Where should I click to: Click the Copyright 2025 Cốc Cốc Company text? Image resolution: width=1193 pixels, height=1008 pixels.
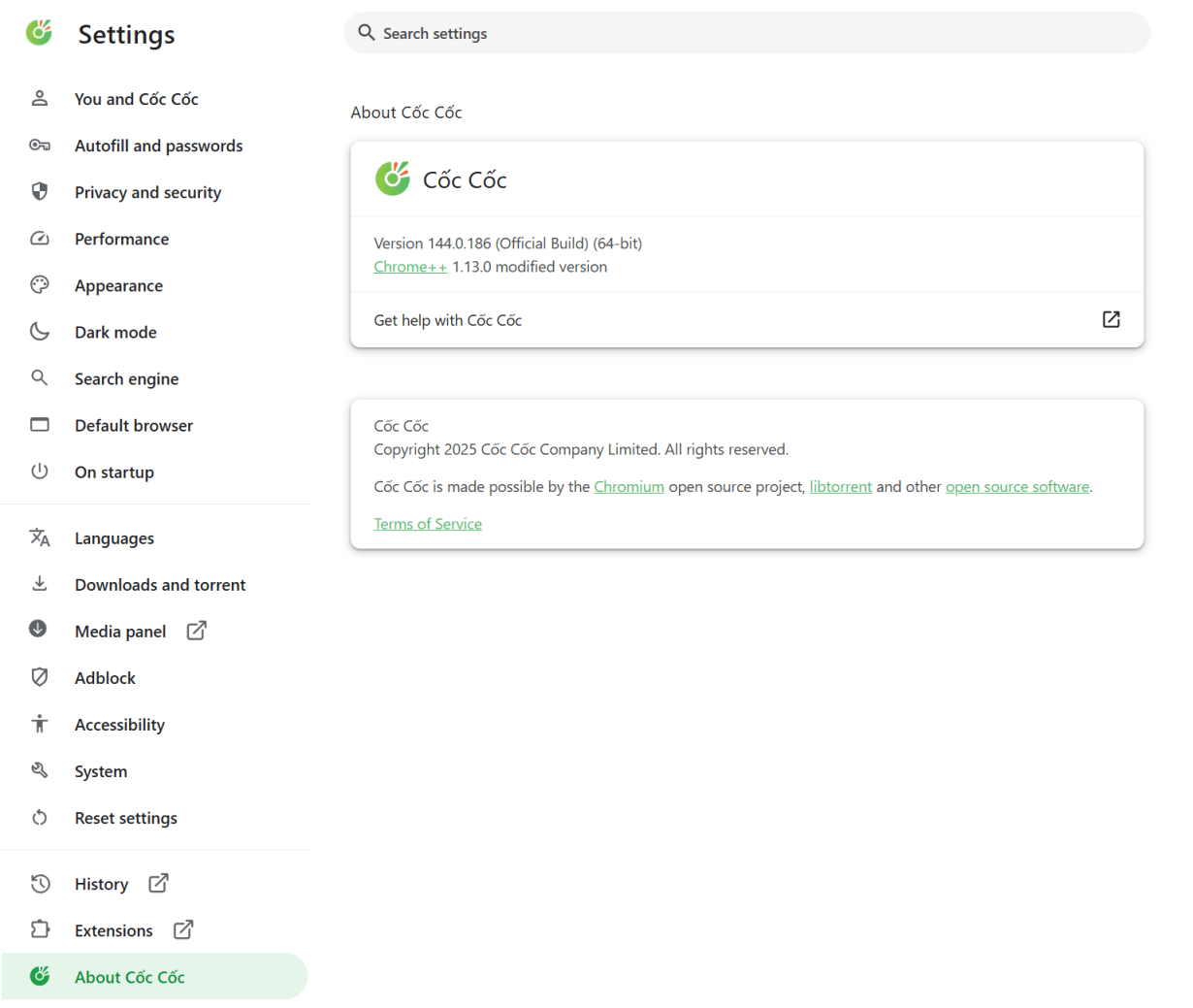[x=581, y=449]
